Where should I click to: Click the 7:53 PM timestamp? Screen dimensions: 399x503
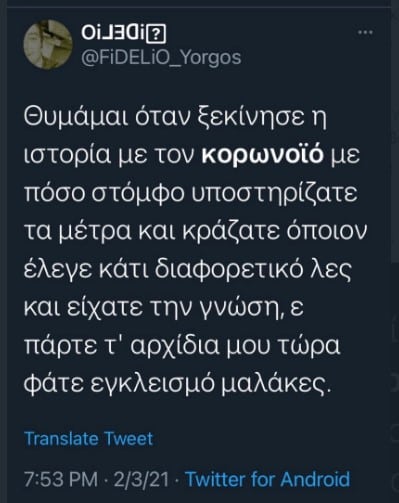[61, 479]
